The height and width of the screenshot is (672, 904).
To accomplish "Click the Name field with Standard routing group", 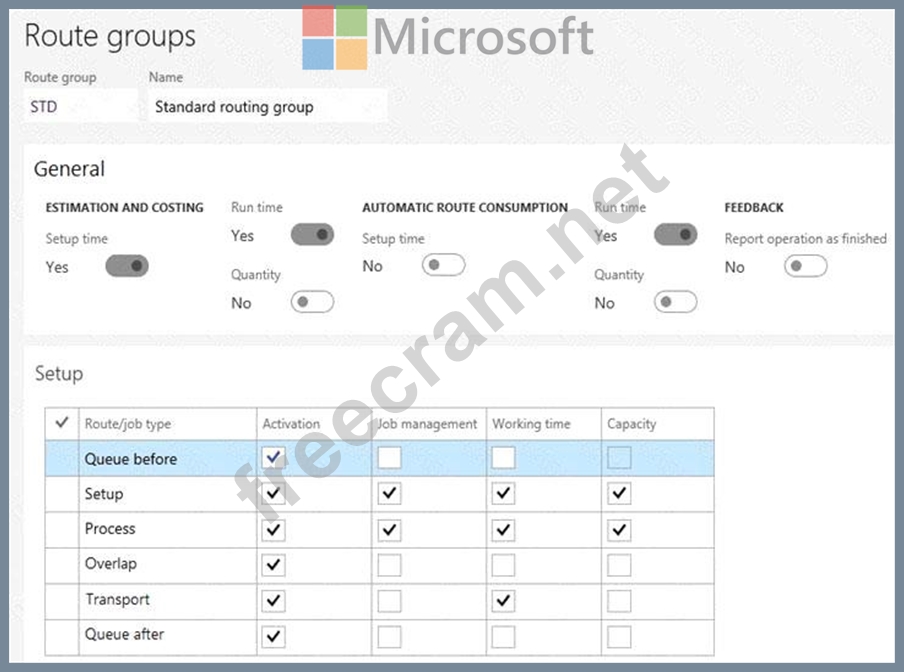I will point(268,107).
